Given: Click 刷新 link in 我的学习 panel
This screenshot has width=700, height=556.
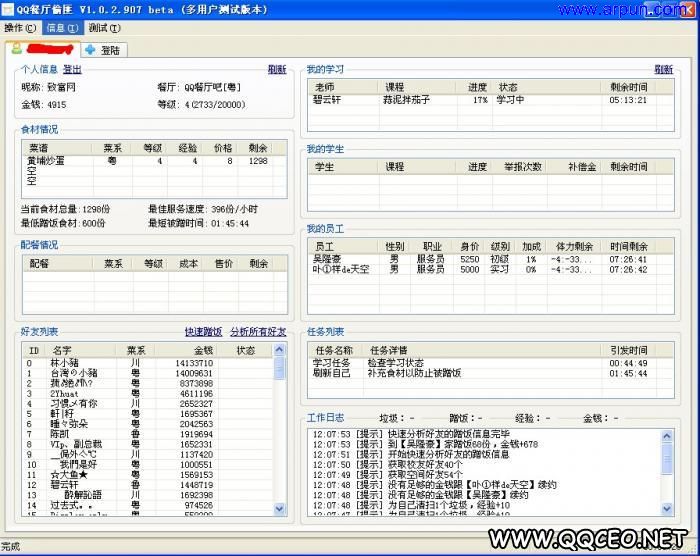Looking at the screenshot, I should pyautogui.click(x=663, y=69).
